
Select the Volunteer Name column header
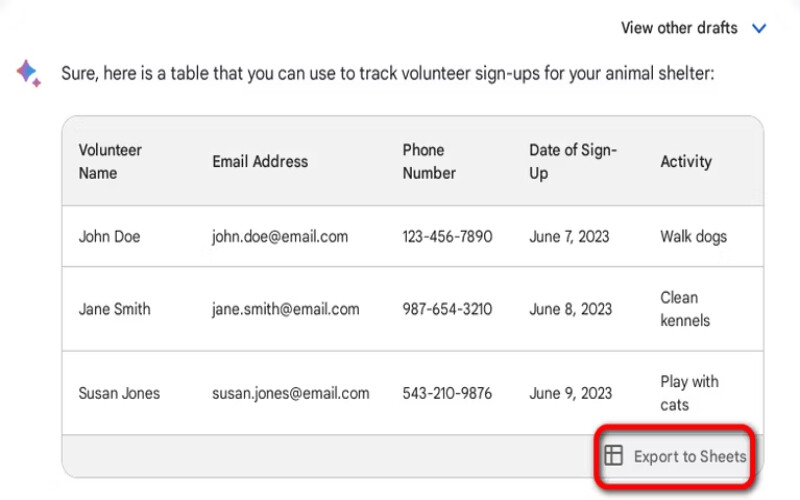(110, 161)
